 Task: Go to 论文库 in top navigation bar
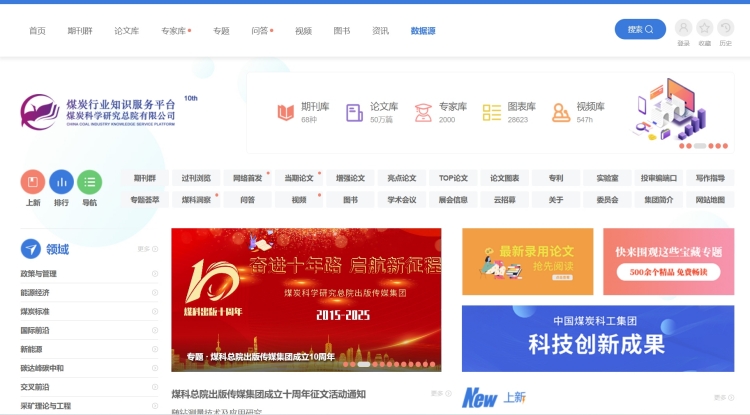[126, 31]
